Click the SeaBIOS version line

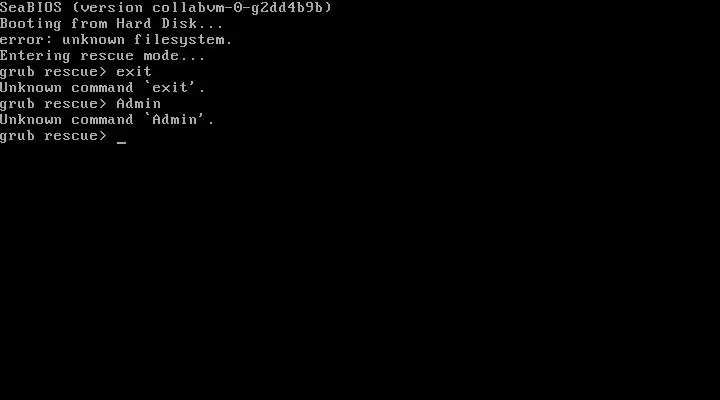tap(166, 7)
